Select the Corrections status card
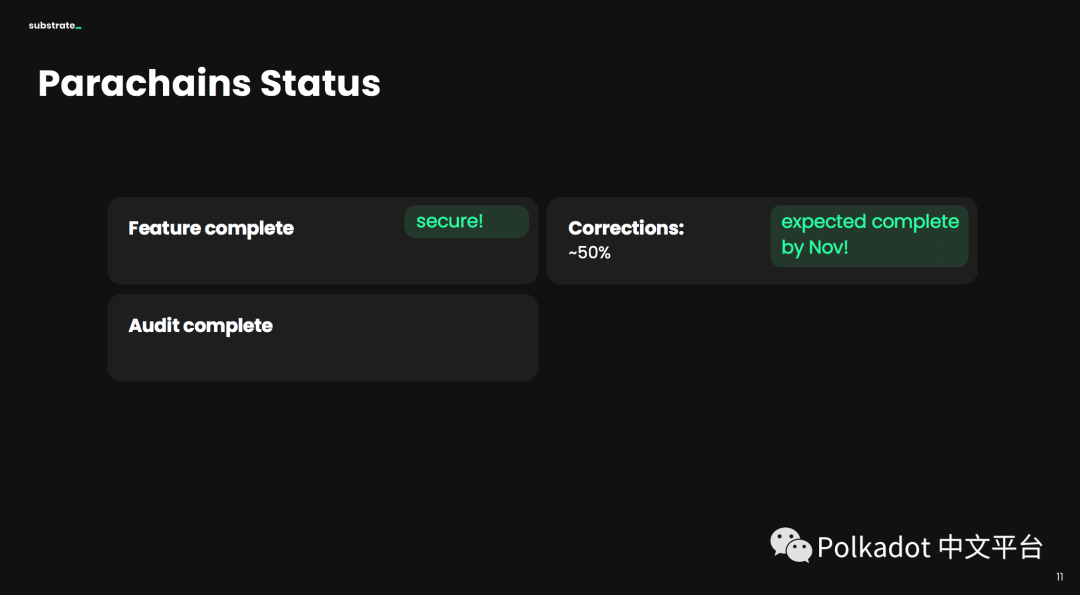The width and height of the screenshot is (1080, 595). click(x=762, y=240)
